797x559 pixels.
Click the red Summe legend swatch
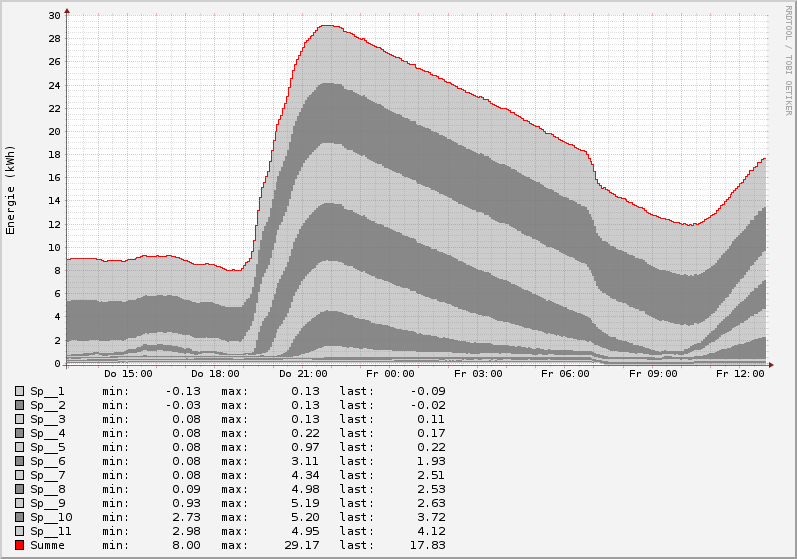tap(19, 545)
